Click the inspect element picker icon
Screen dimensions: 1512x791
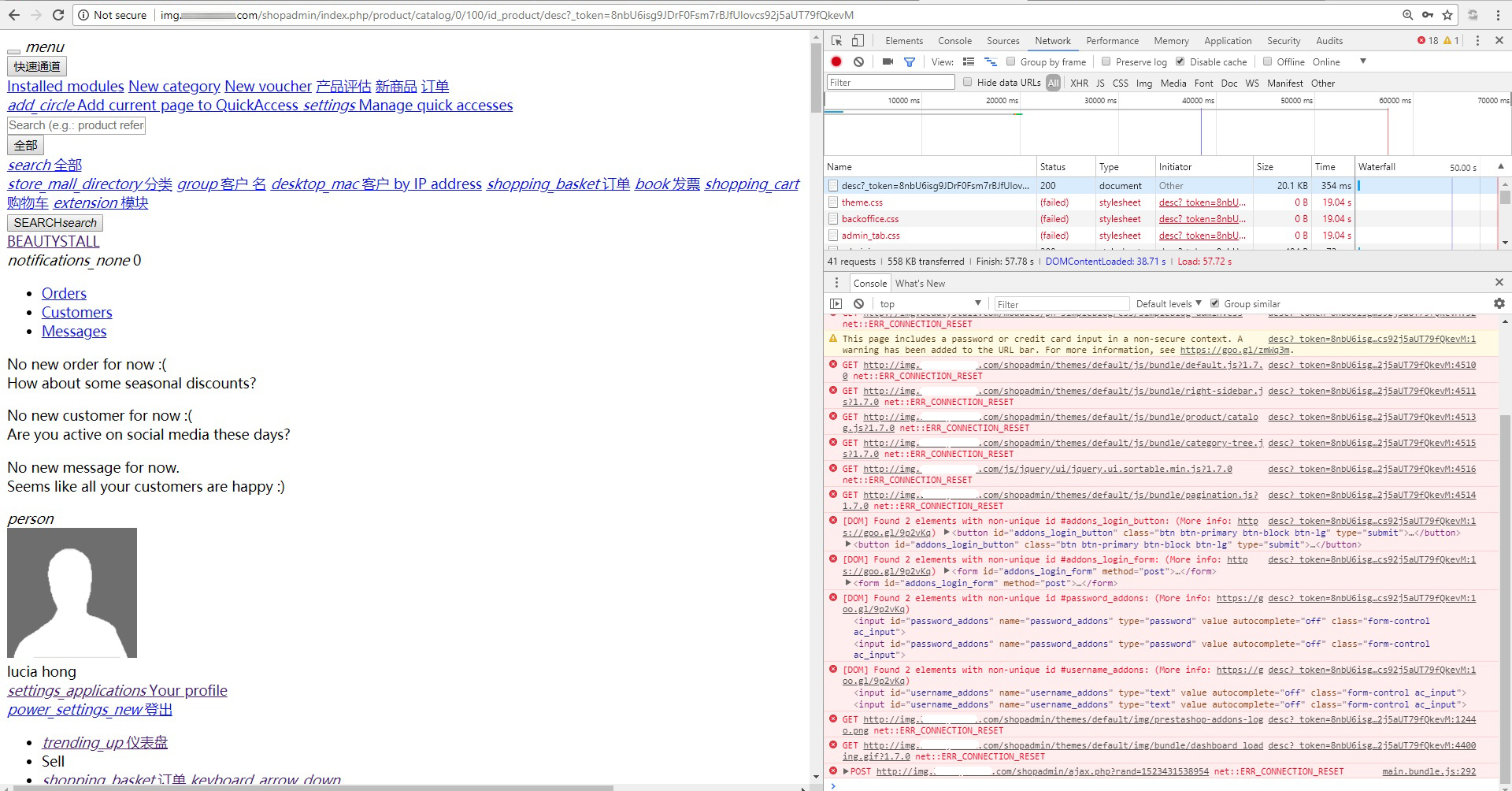pos(836,41)
